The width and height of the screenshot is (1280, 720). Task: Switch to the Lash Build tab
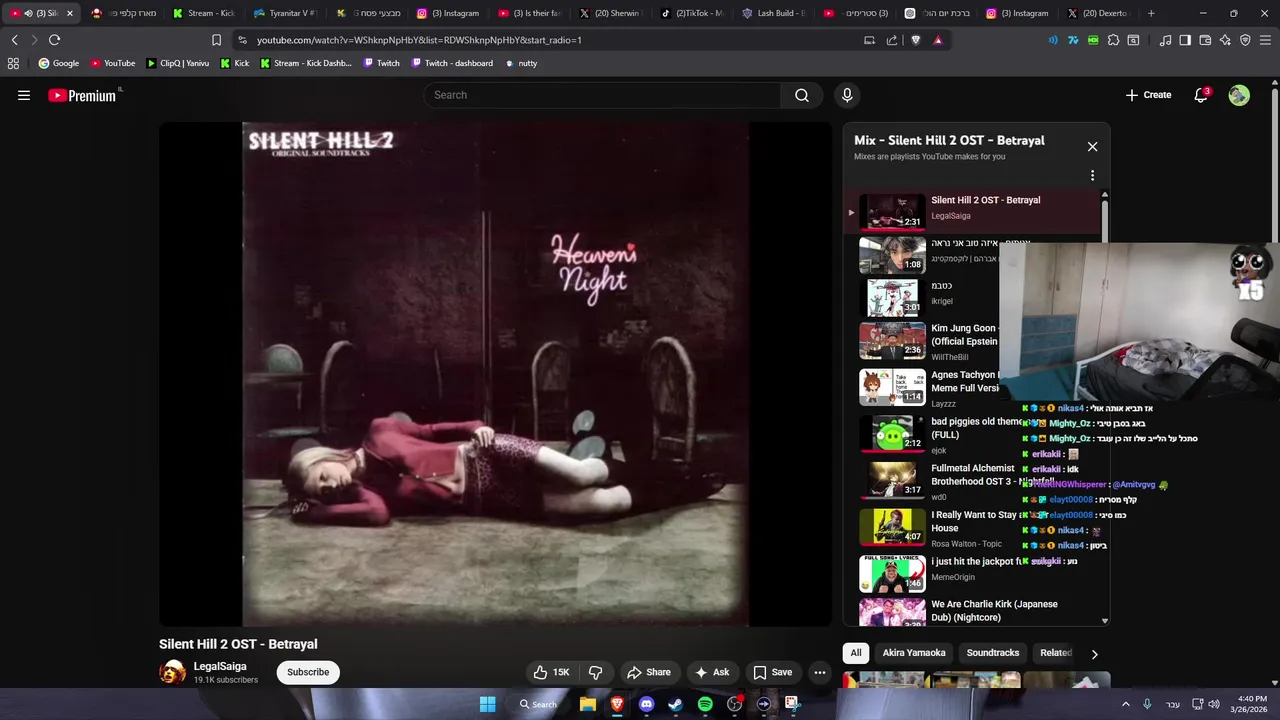point(775,13)
